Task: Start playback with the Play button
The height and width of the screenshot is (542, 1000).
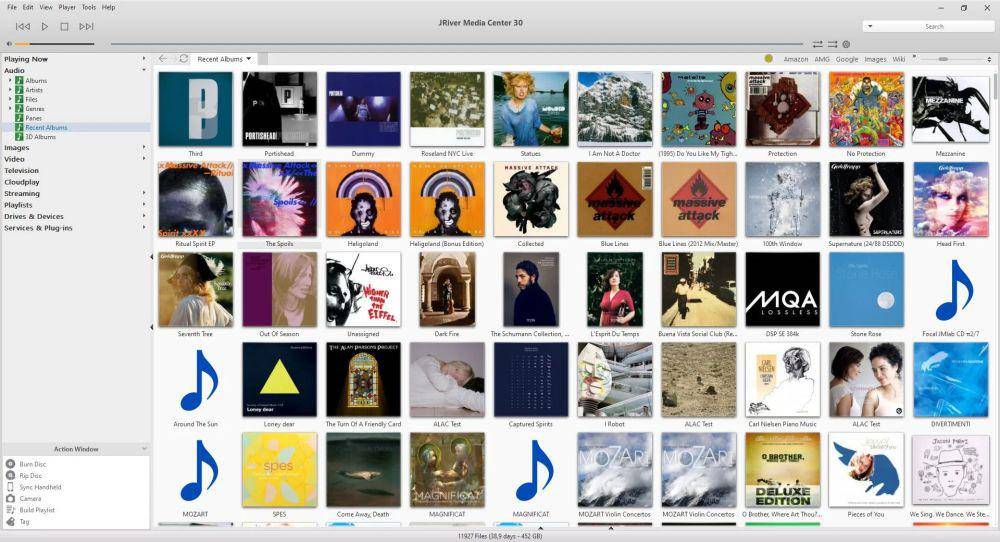Action: pos(45,26)
